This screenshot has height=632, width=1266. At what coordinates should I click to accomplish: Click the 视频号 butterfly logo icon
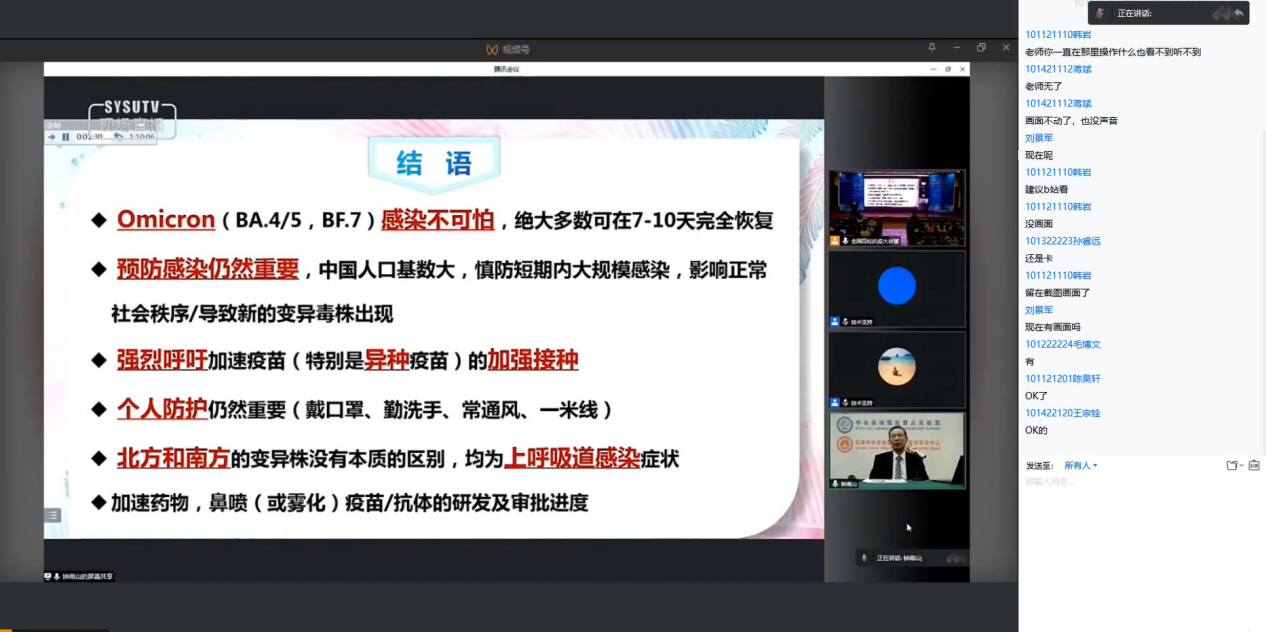(x=491, y=49)
